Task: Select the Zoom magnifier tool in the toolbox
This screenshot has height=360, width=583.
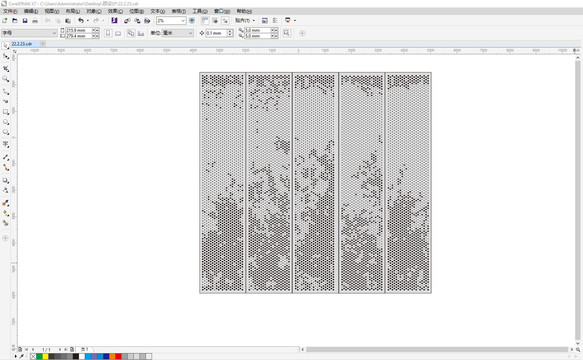Action: pos(6,79)
